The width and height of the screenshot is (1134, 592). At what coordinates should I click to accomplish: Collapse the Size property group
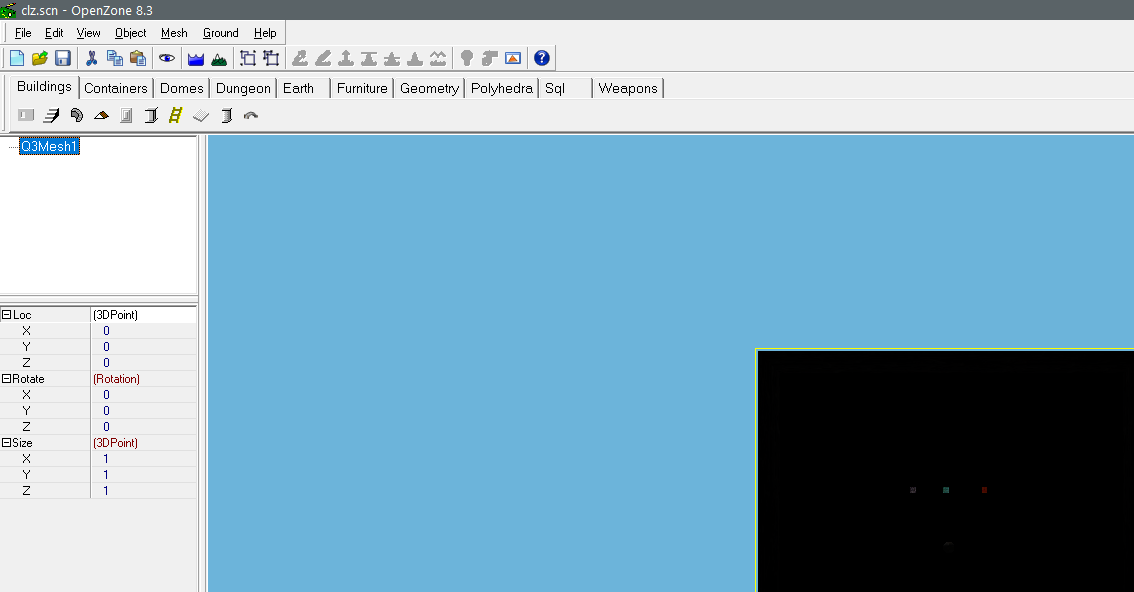(6, 443)
